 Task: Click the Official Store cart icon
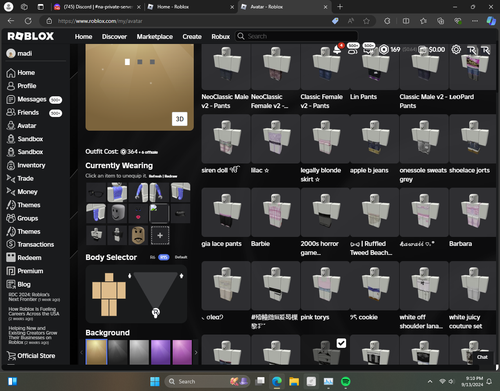click(x=11, y=356)
